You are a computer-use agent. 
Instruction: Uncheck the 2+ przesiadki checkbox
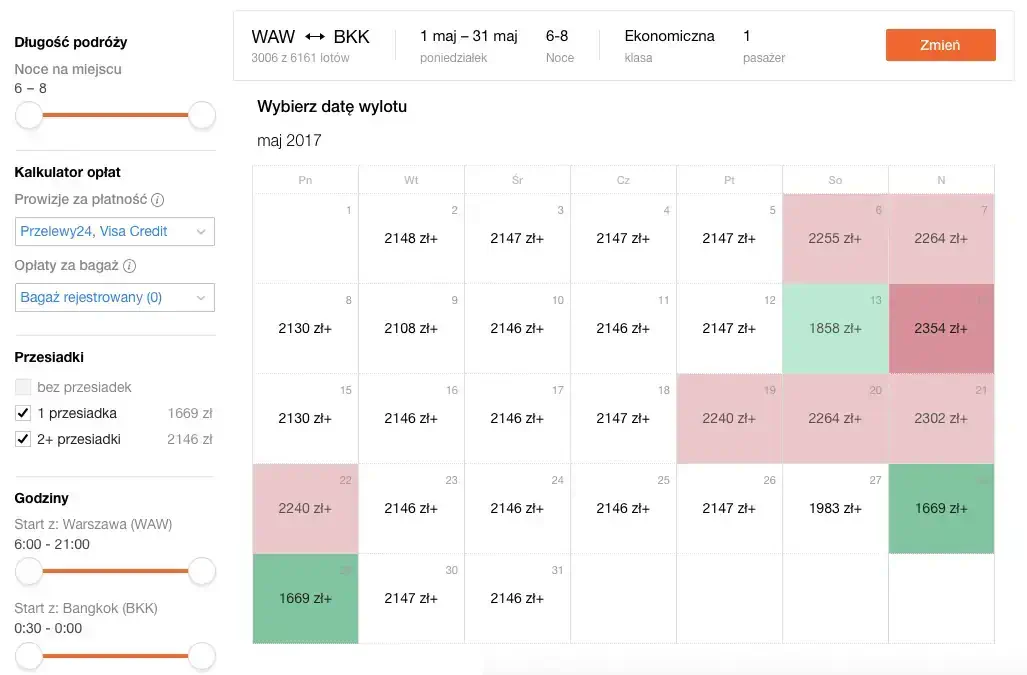(23, 439)
